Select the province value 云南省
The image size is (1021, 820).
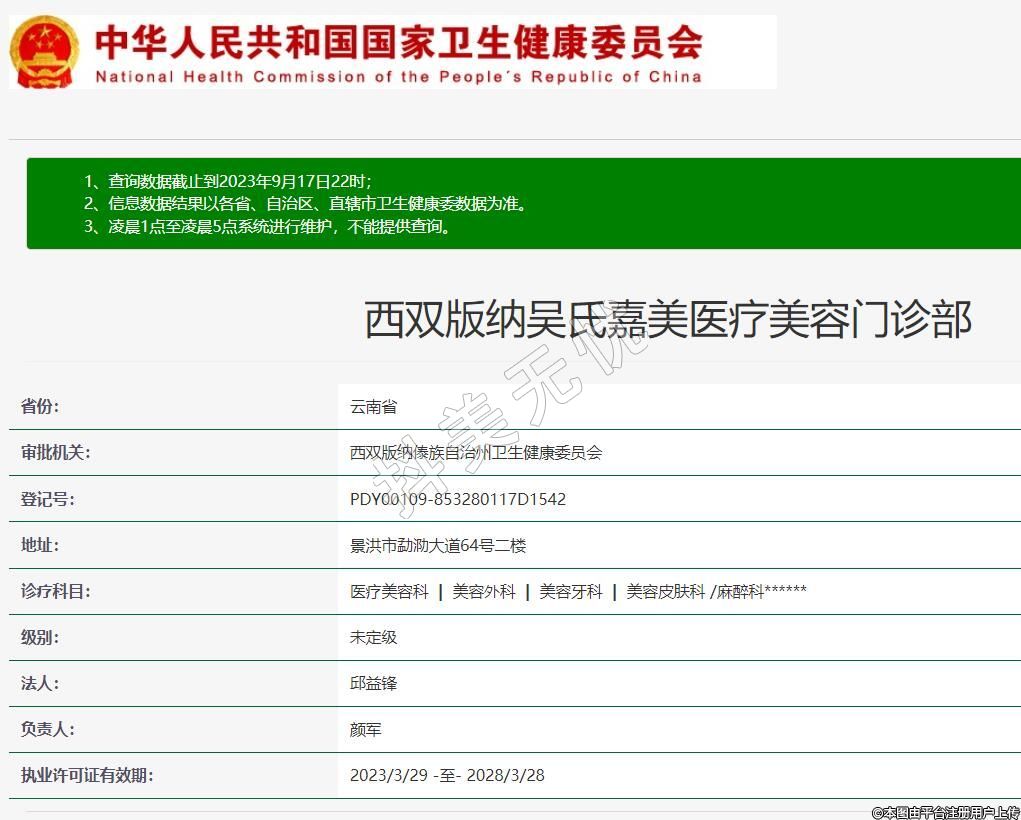374,407
